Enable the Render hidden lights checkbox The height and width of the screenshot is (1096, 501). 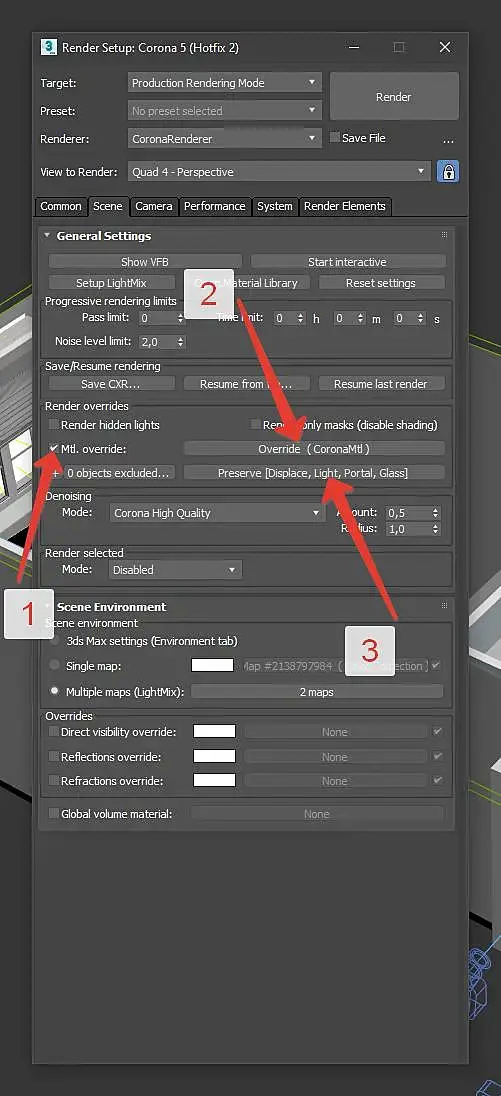54,425
